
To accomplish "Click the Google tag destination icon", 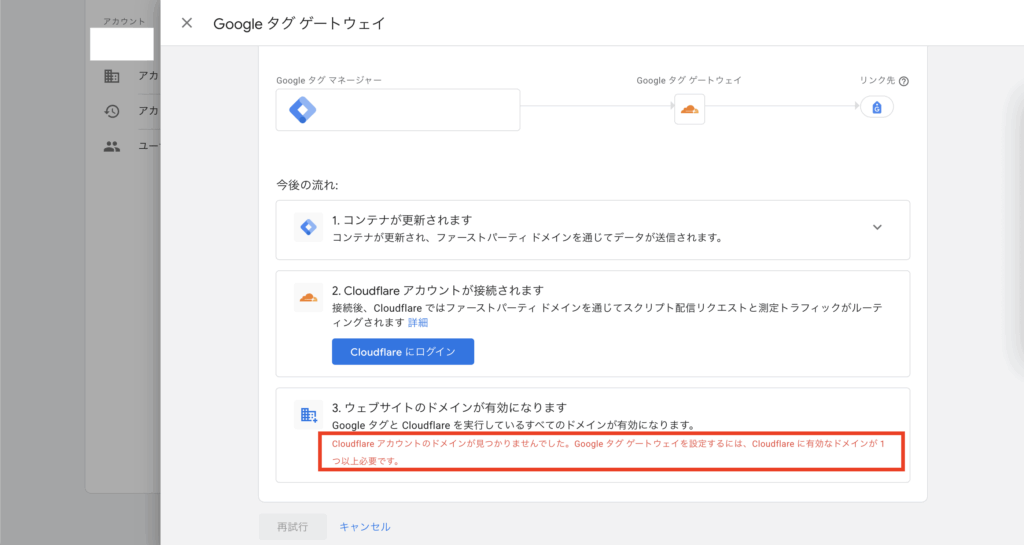I will tap(877, 107).
